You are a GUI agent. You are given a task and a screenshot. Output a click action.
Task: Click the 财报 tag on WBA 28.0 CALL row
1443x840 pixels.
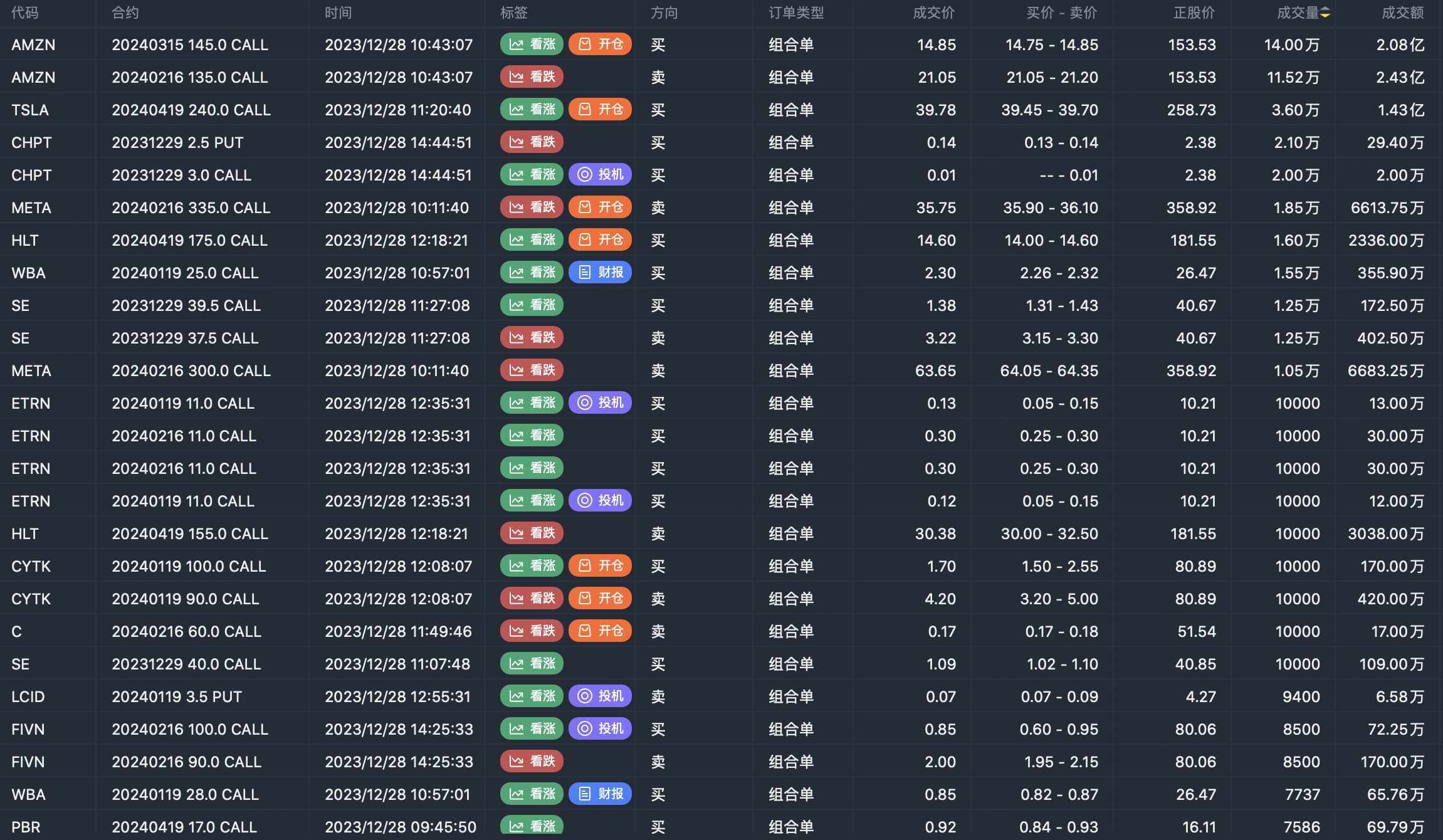tap(600, 794)
